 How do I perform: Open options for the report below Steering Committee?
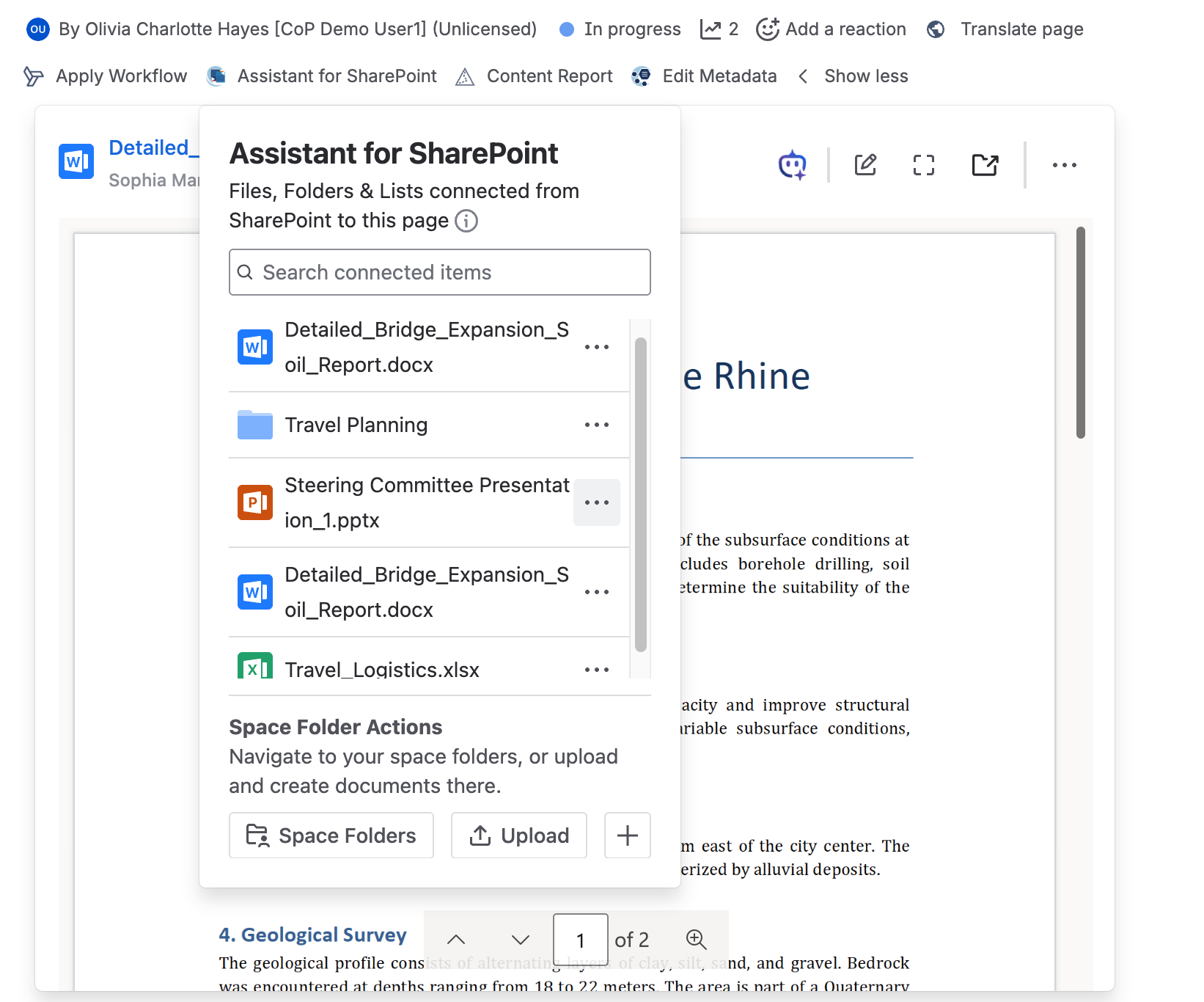pos(597,592)
